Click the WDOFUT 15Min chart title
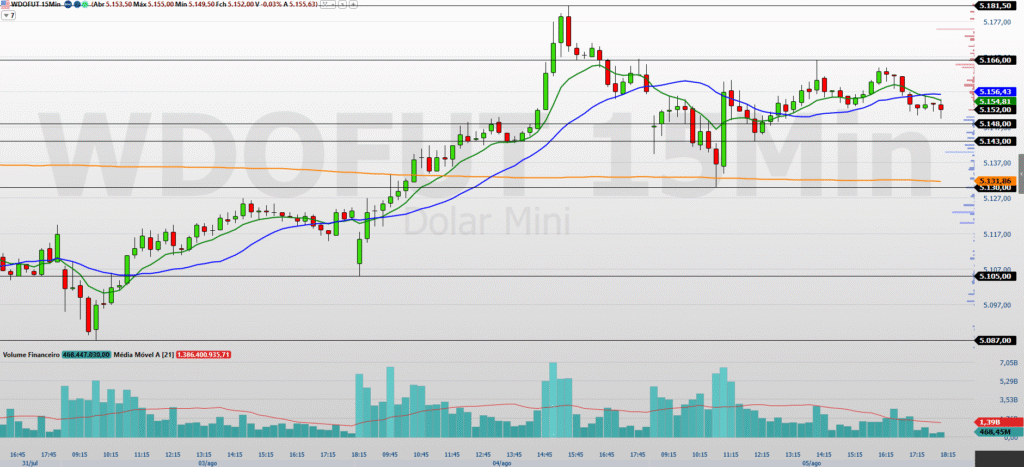This screenshot has width=1024, height=467. tap(35, 5)
